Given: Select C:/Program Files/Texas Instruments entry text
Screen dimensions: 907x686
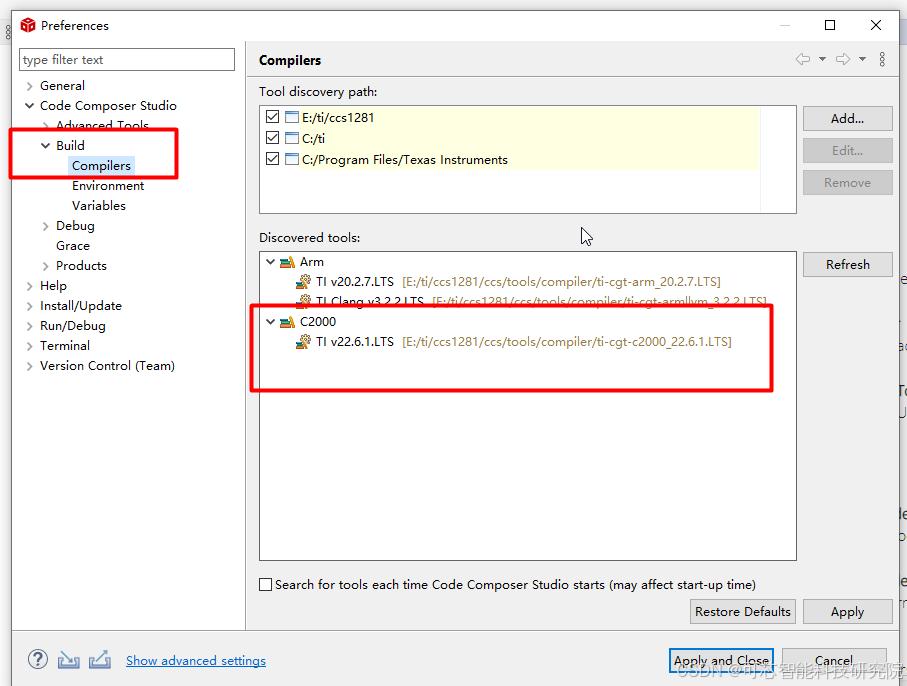Looking at the screenshot, I should [x=404, y=160].
